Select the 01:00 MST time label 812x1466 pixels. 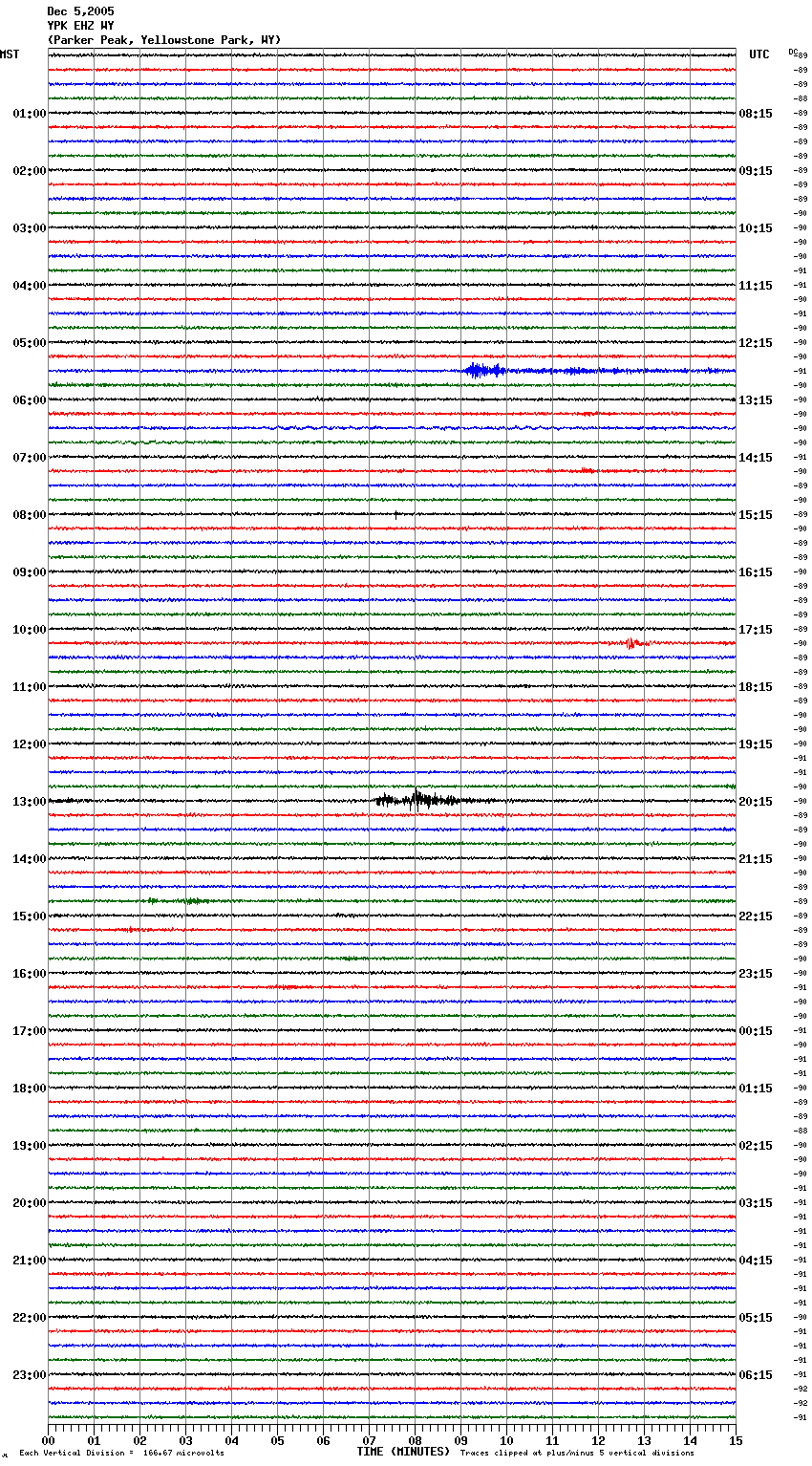click(30, 114)
